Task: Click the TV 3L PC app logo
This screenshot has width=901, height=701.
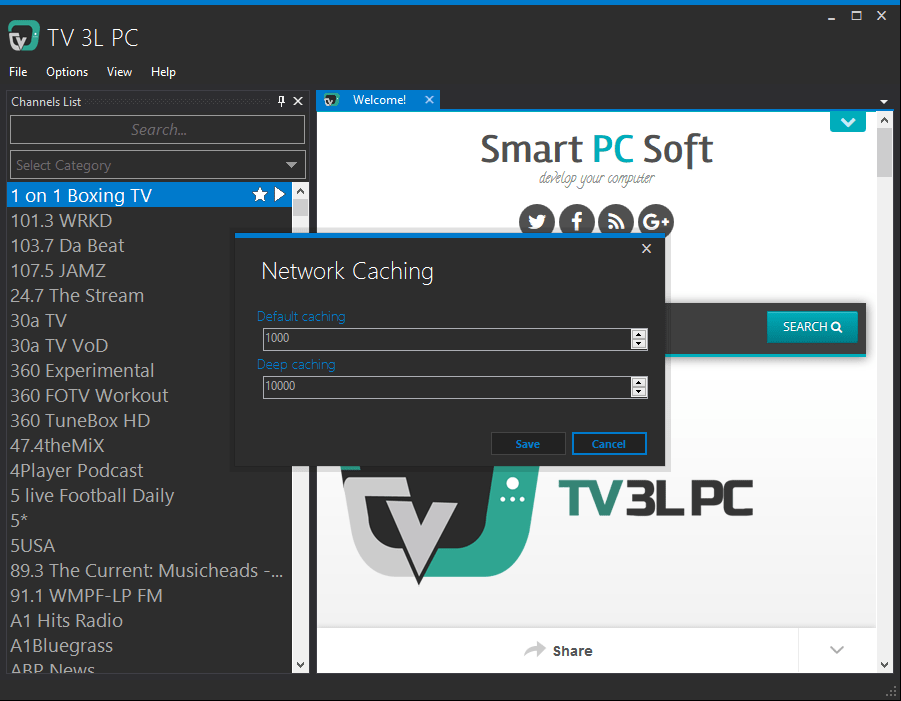Action: pyautogui.click(x=24, y=36)
